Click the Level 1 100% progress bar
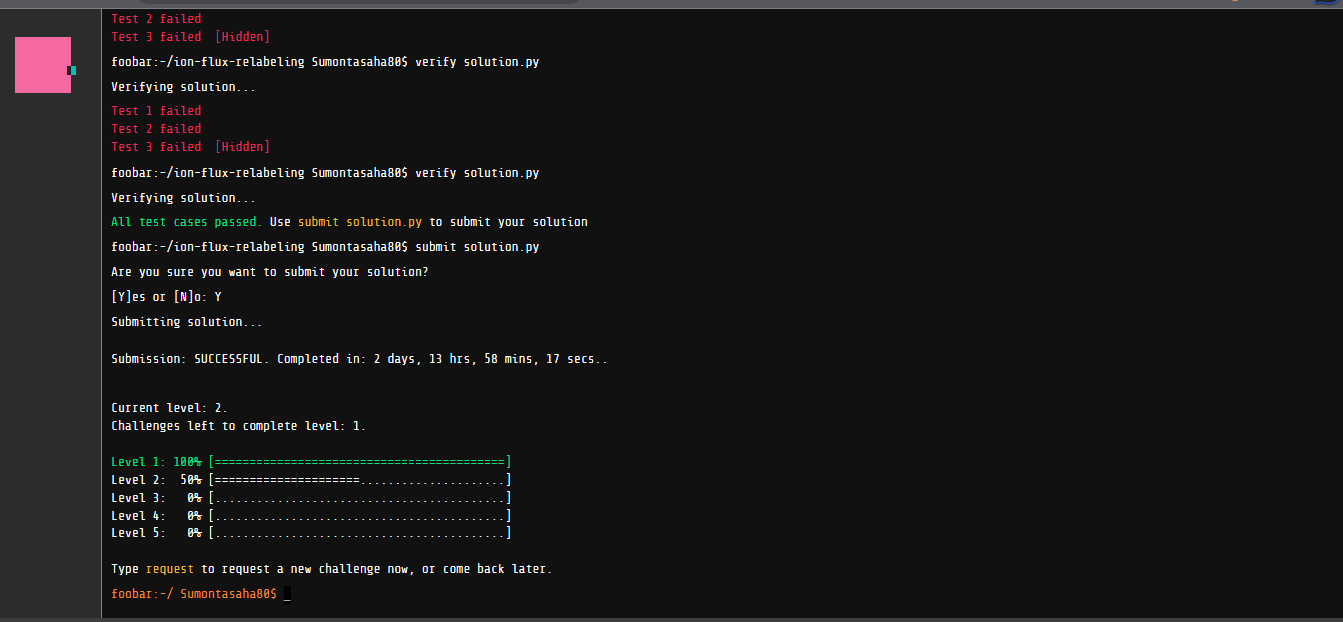The image size is (1343, 622). pos(360,462)
